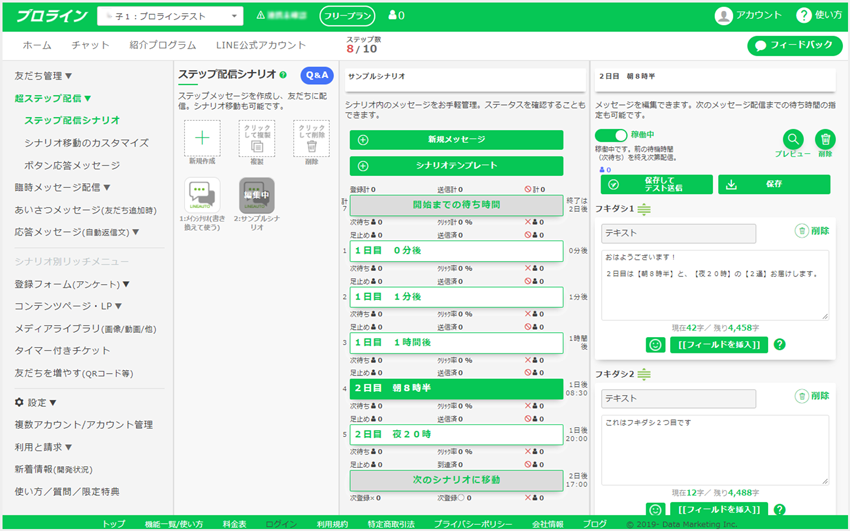Go to ホーム tab
Viewport: 850px width, 531px height.
point(37,46)
